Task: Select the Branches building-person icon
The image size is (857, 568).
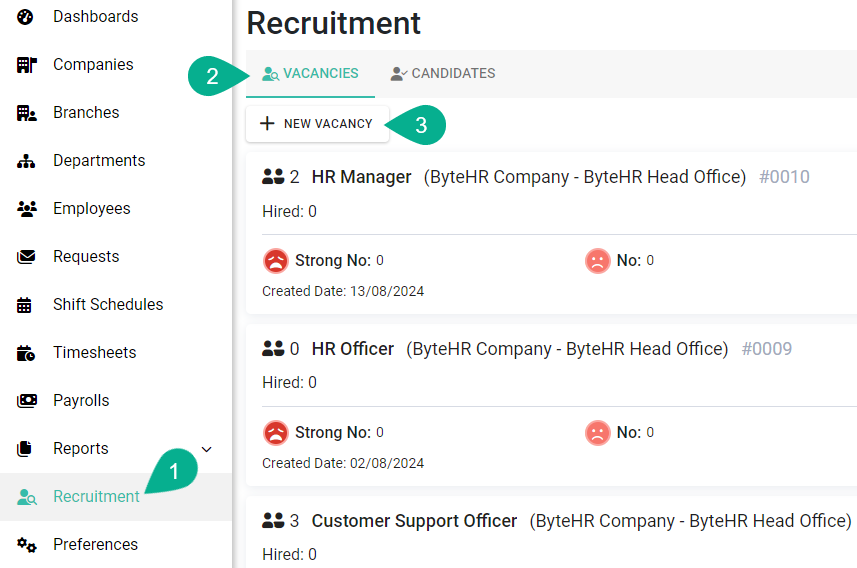Action: (26, 113)
